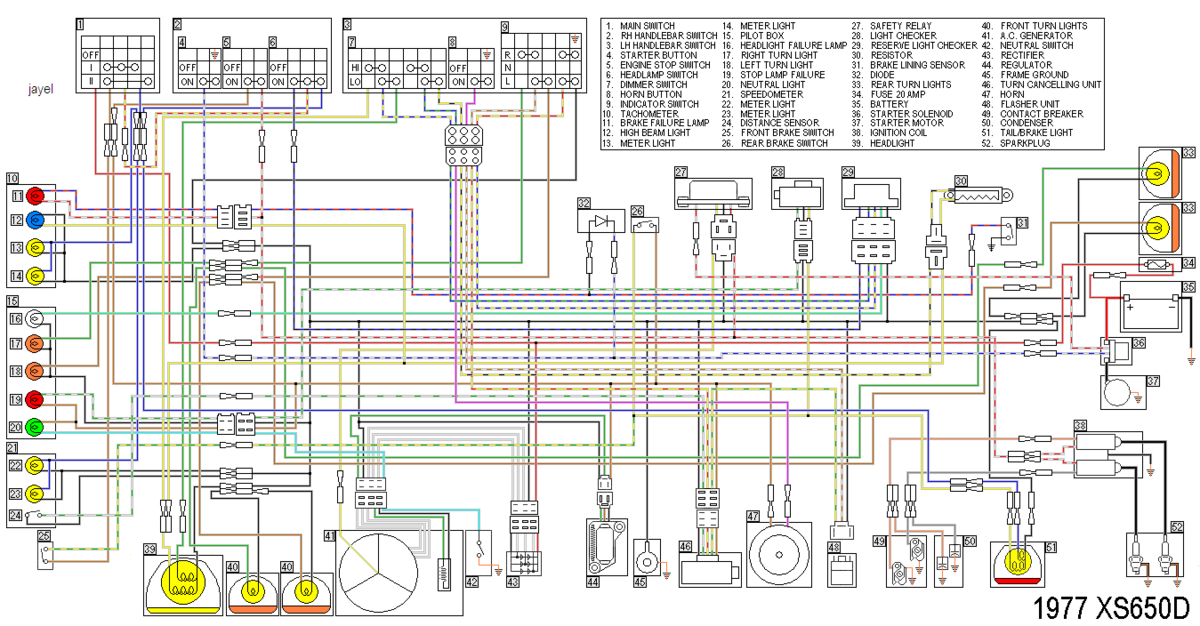This screenshot has width=1200, height=626.
Task: Select the battery symbol labeled 35
Action: 1150,306
